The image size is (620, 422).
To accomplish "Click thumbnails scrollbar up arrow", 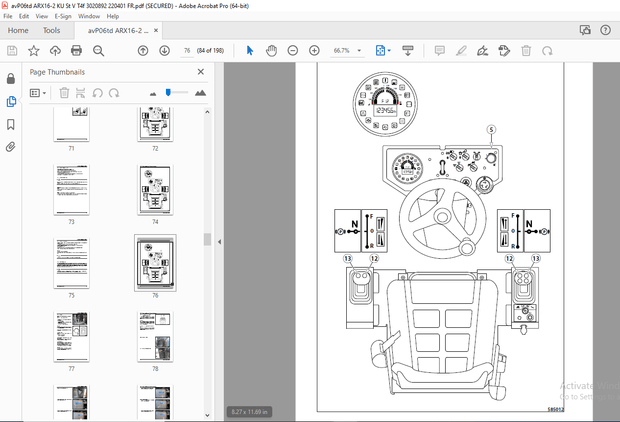I will 207,112.
